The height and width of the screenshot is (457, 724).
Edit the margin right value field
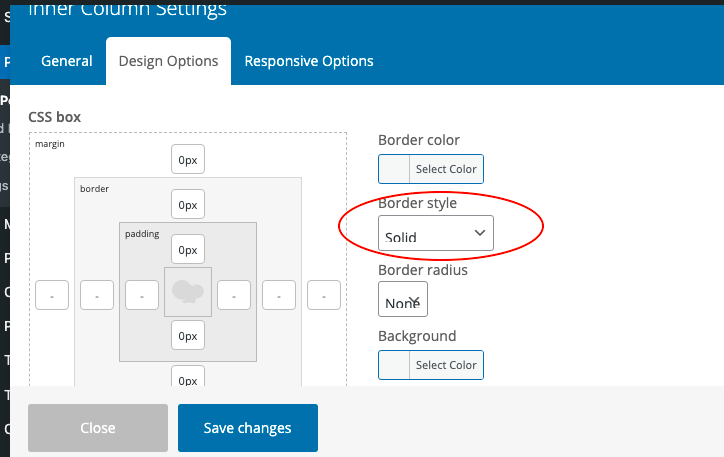click(324, 295)
